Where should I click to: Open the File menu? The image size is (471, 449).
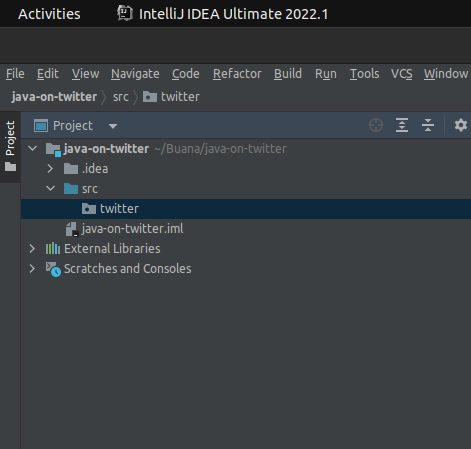pos(15,74)
